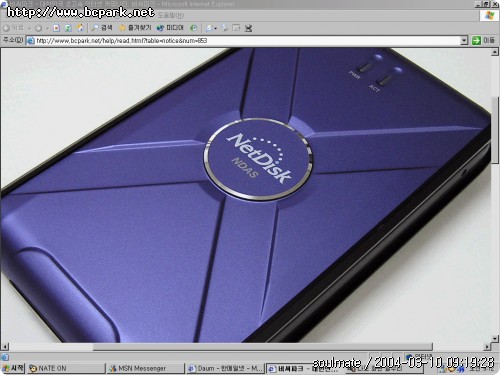Click the Mail envelope icon

point(209,28)
